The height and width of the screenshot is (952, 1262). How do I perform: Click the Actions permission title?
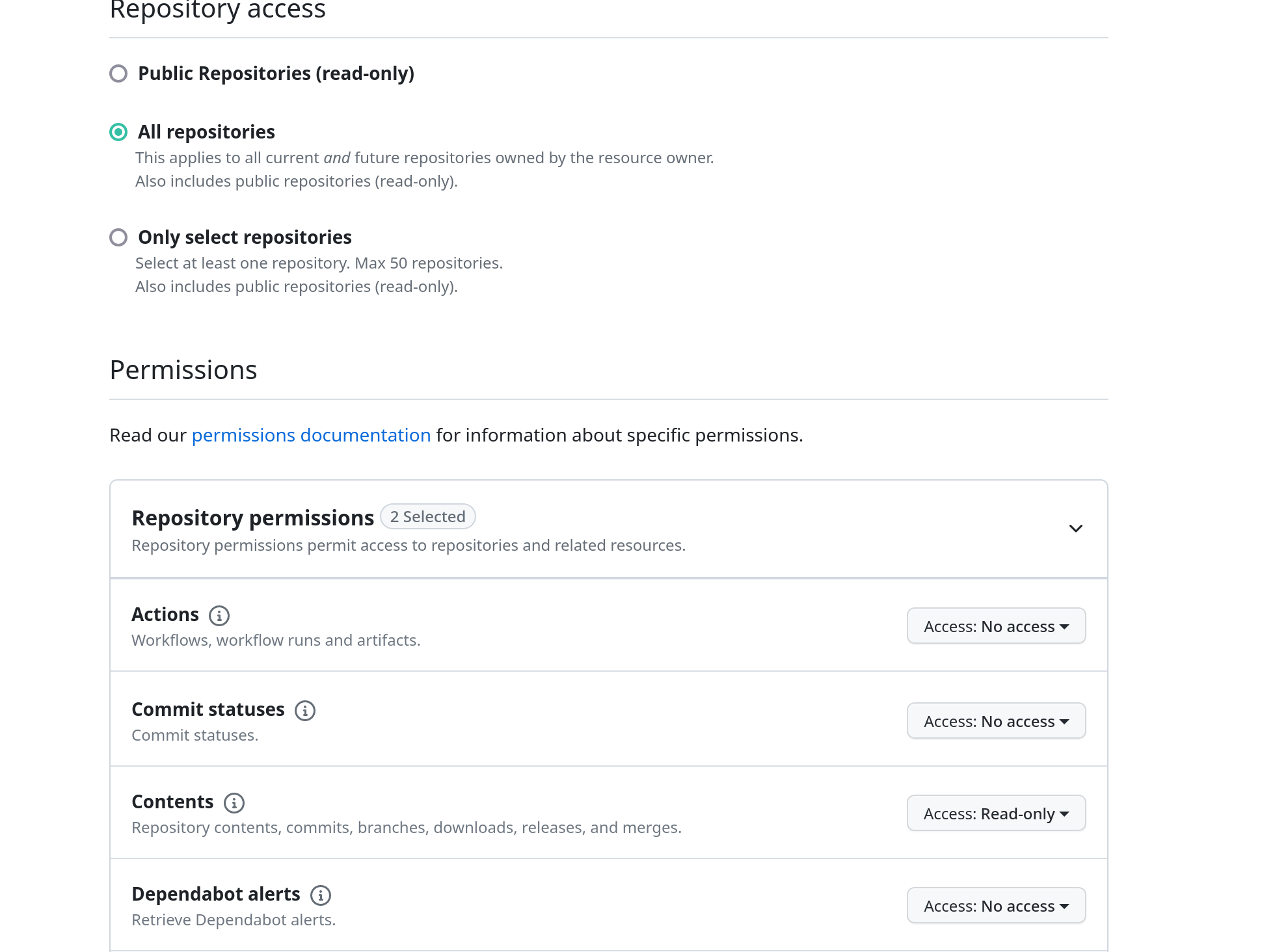[165, 615]
